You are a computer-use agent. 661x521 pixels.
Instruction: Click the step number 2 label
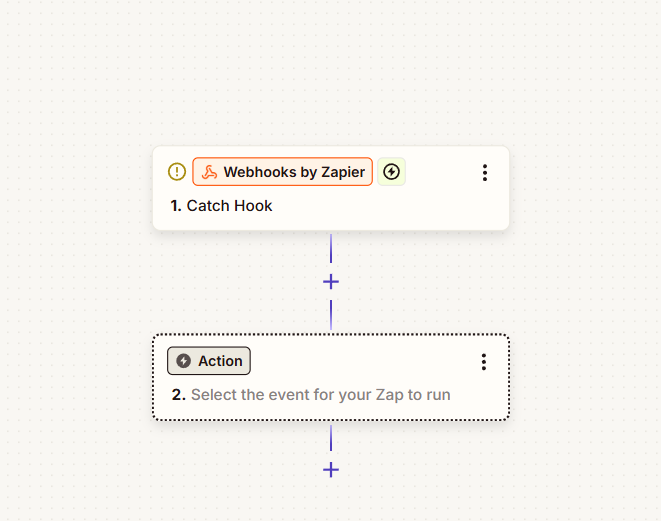click(x=178, y=395)
